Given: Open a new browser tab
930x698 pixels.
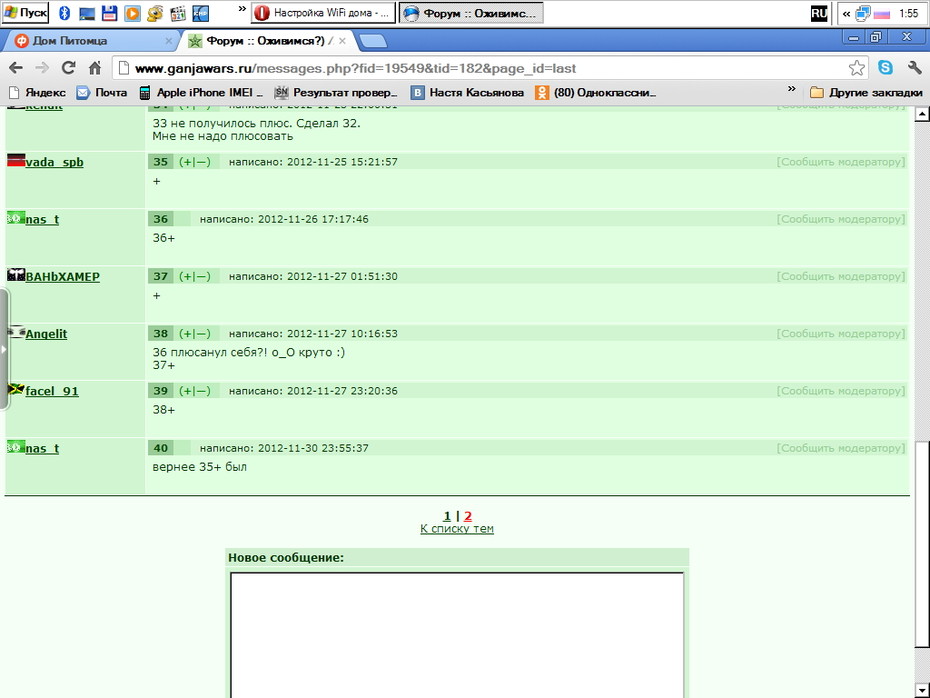Looking at the screenshot, I should pyautogui.click(x=373, y=41).
